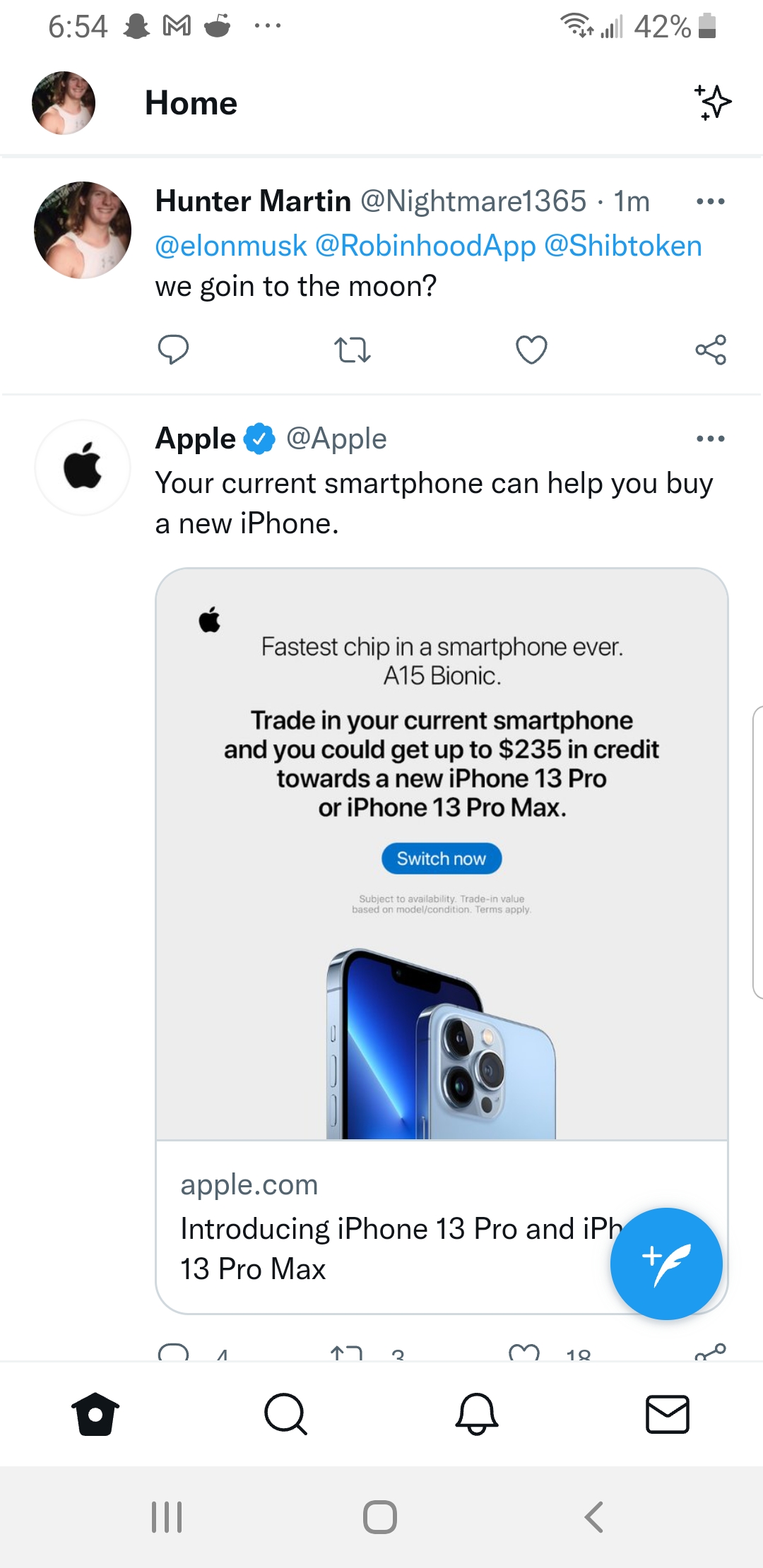Tap the compose new tweet button
Screen dimensions: 763x1568
pos(666,1264)
